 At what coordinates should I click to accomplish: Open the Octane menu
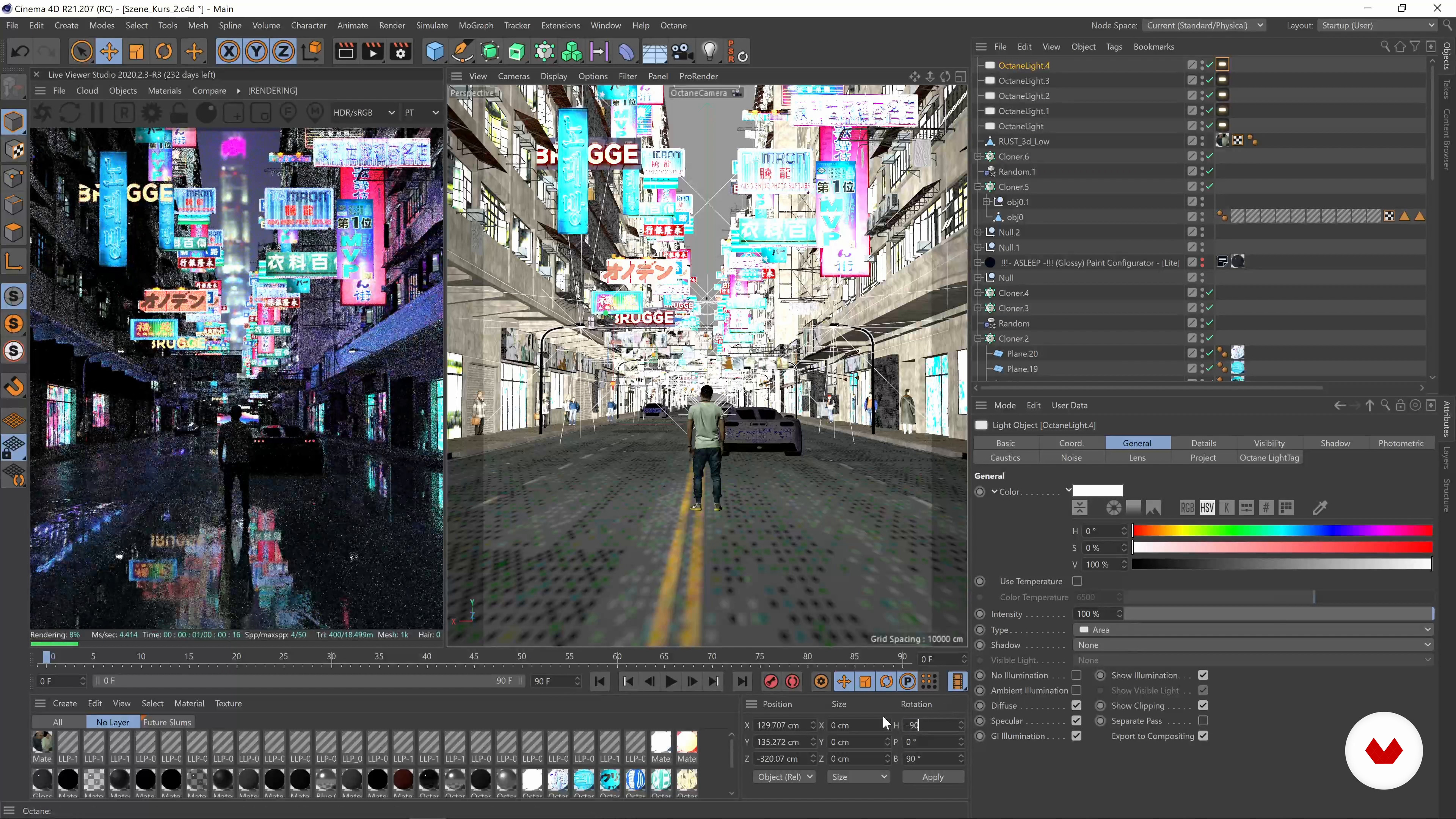(x=673, y=25)
